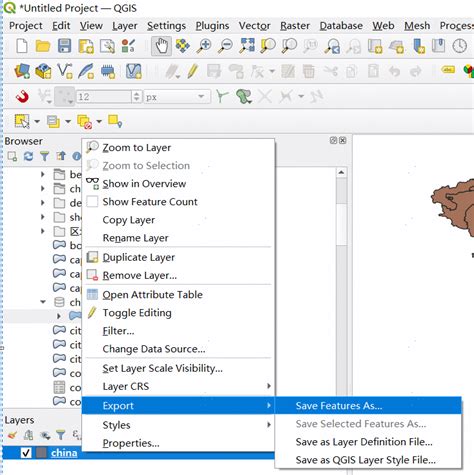Select the Zoom In magnifier tool

(x=204, y=46)
